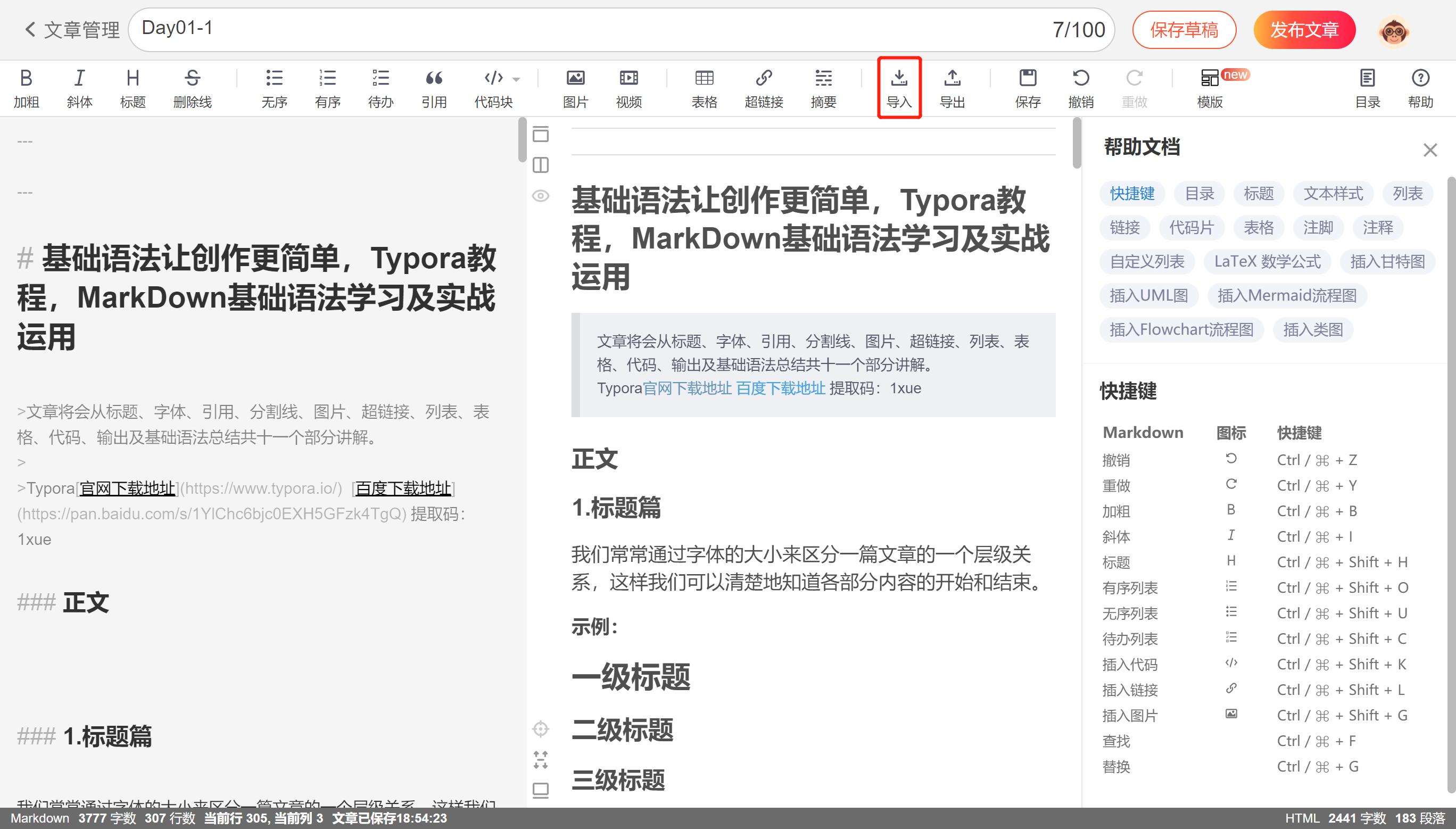
Task: Click the article title input field
Action: pos(569,29)
